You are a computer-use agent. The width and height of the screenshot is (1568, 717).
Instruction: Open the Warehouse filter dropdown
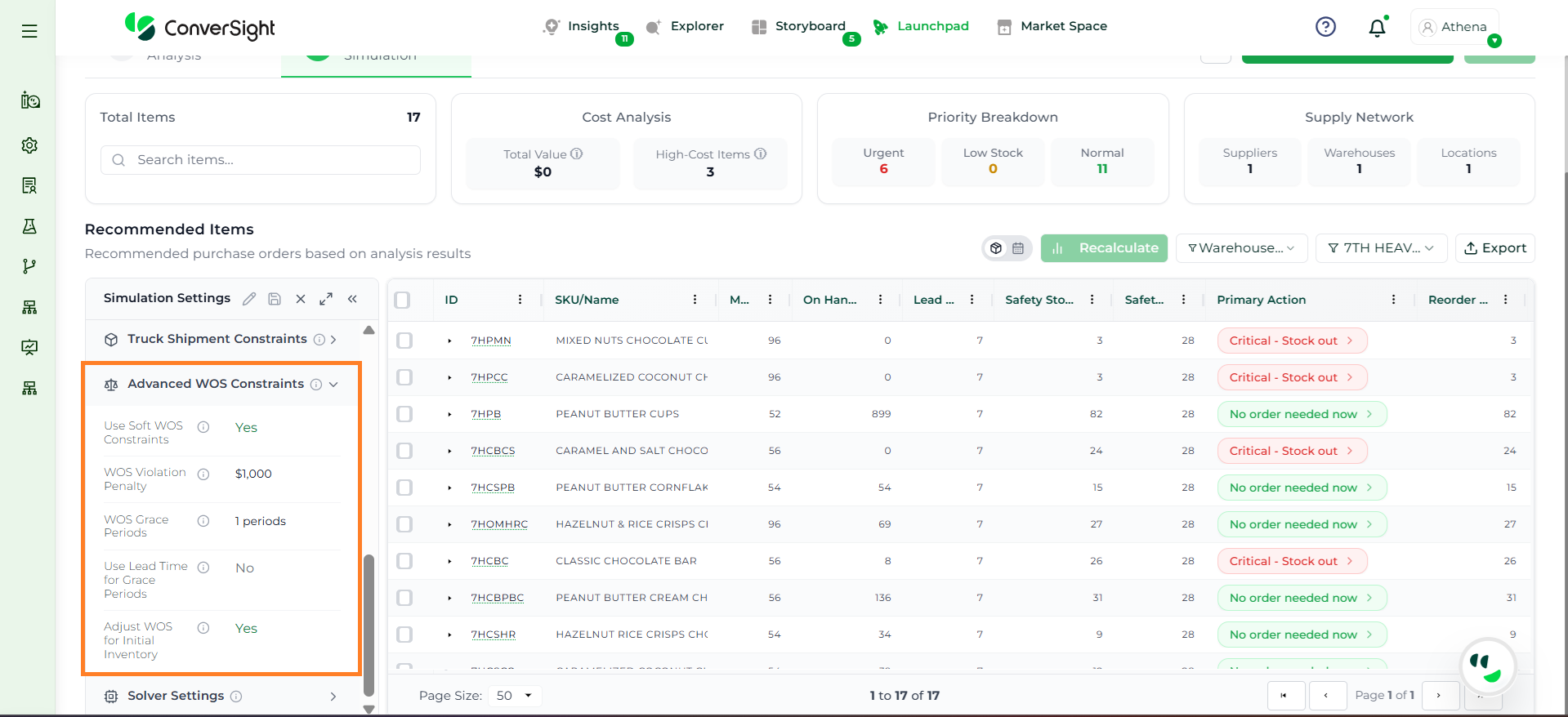[1241, 248]
